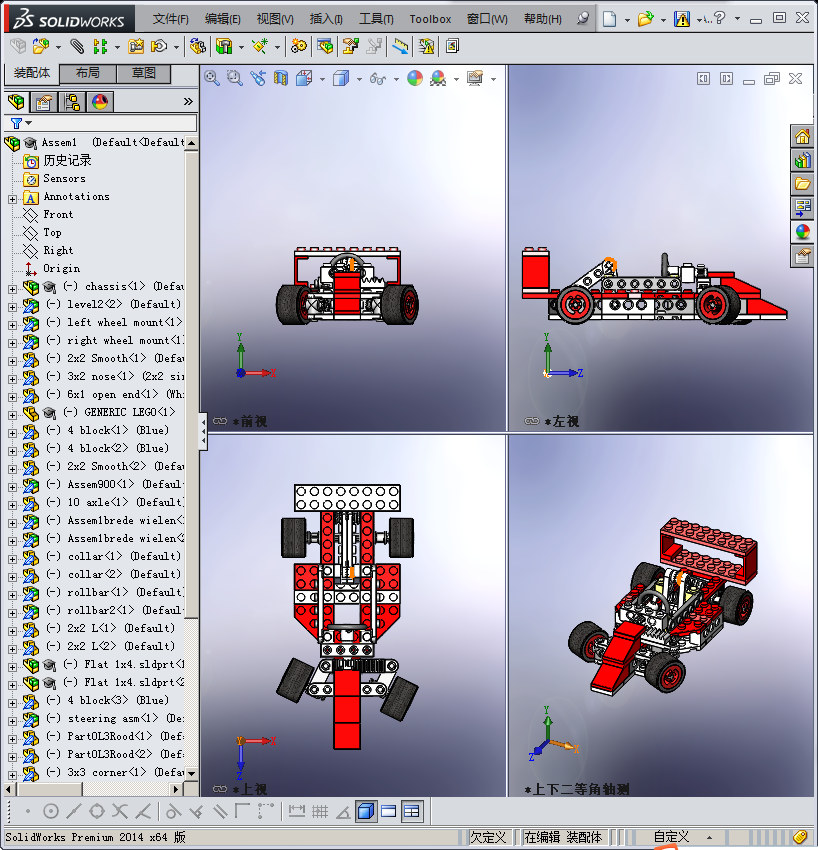Open the View Orientation dropdown arrow
The width and height of the screenshot is (818, 850).
pos(323,80)
